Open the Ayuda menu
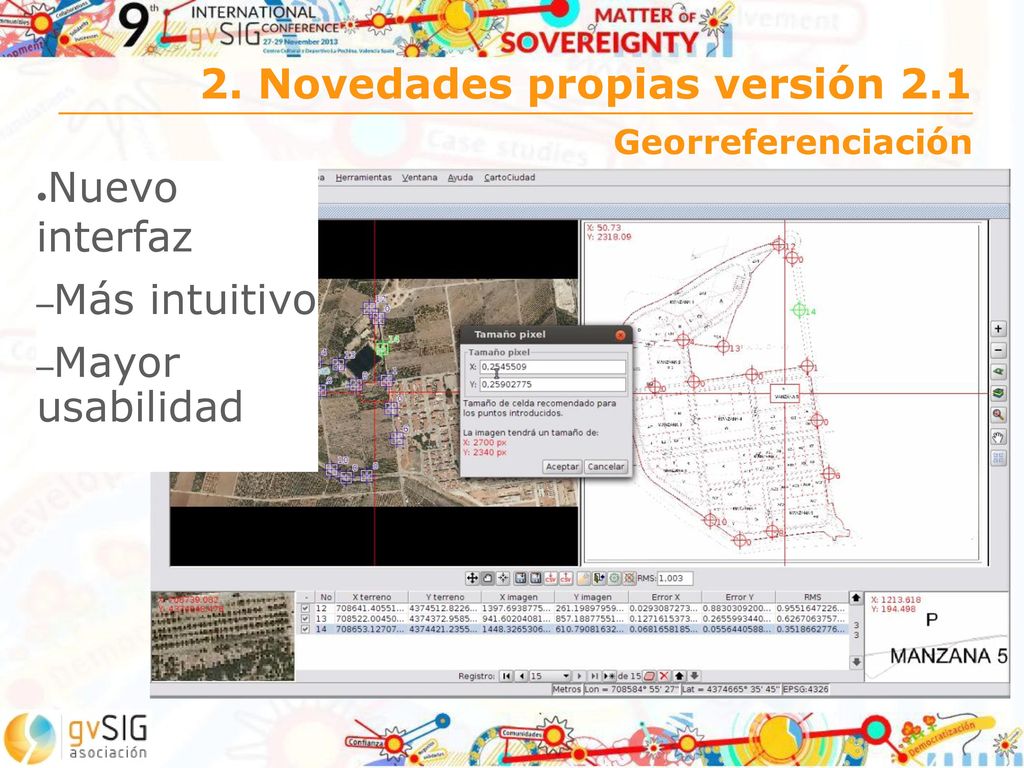 tap(460, 178)
